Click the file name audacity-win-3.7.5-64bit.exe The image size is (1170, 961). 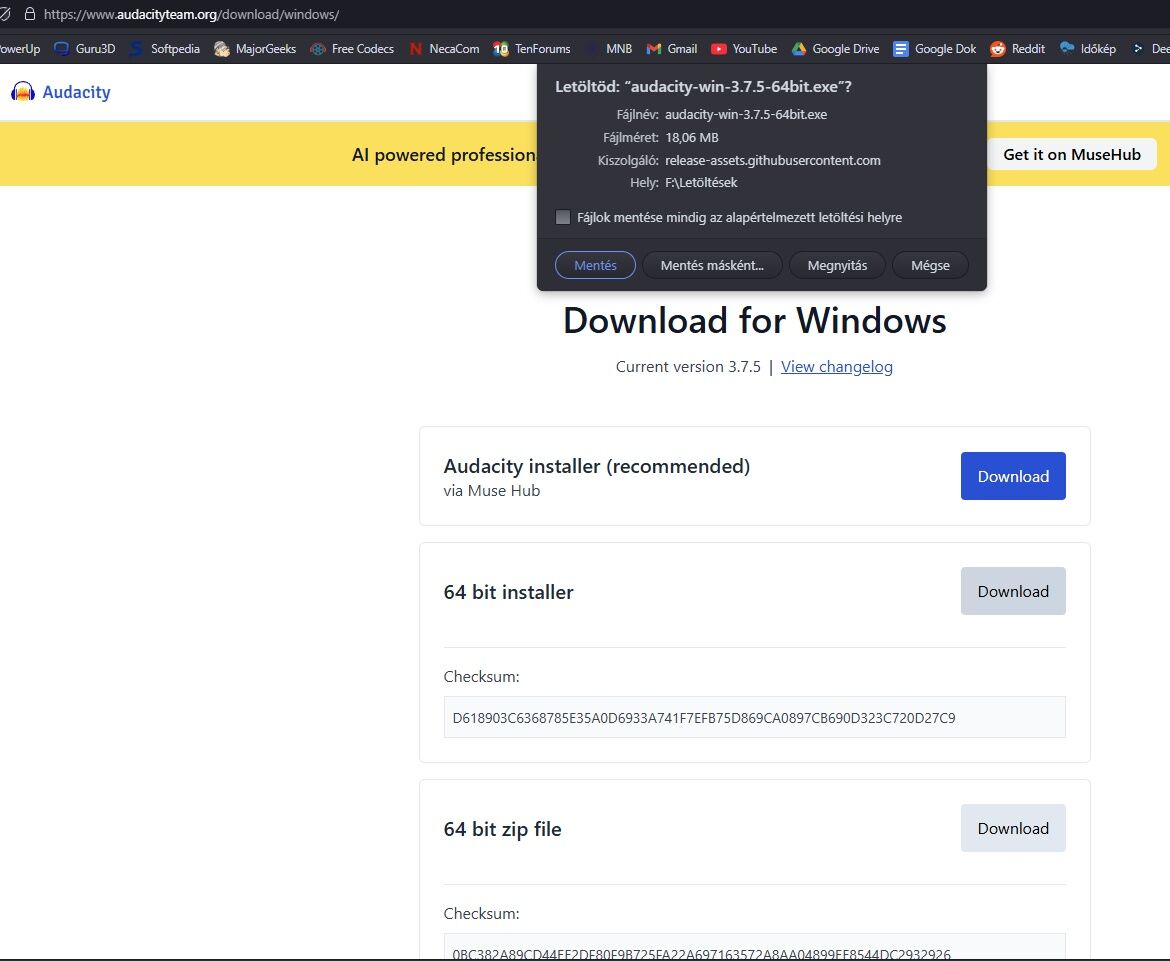tap(745, 114)
